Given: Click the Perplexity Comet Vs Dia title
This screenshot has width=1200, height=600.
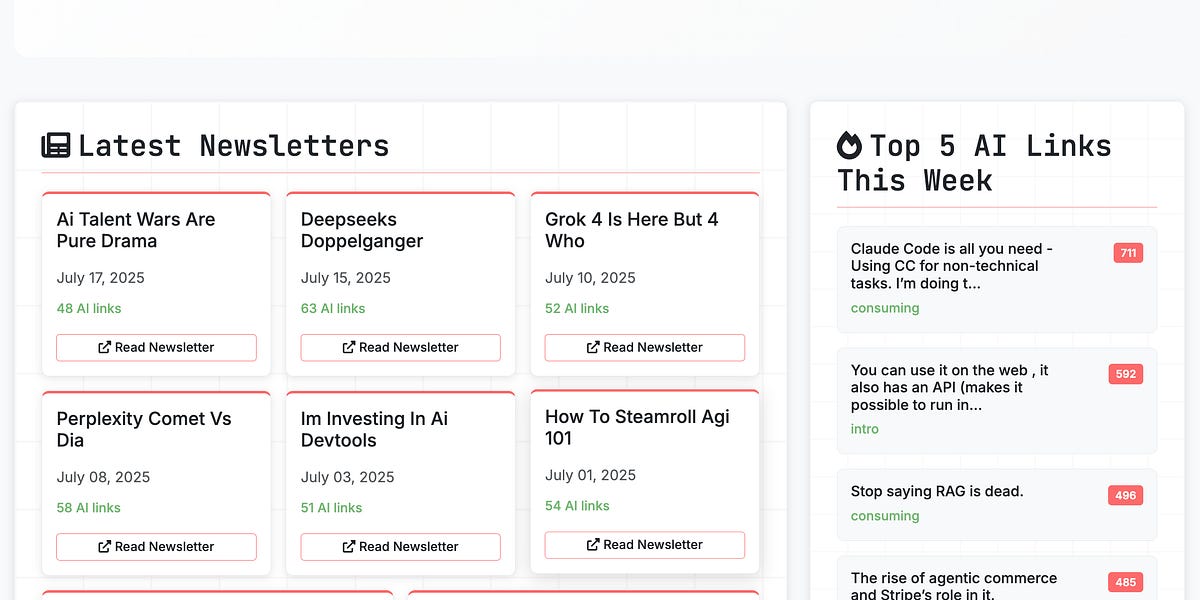Looking at the screenshot, I should click(x=144, y=429).
